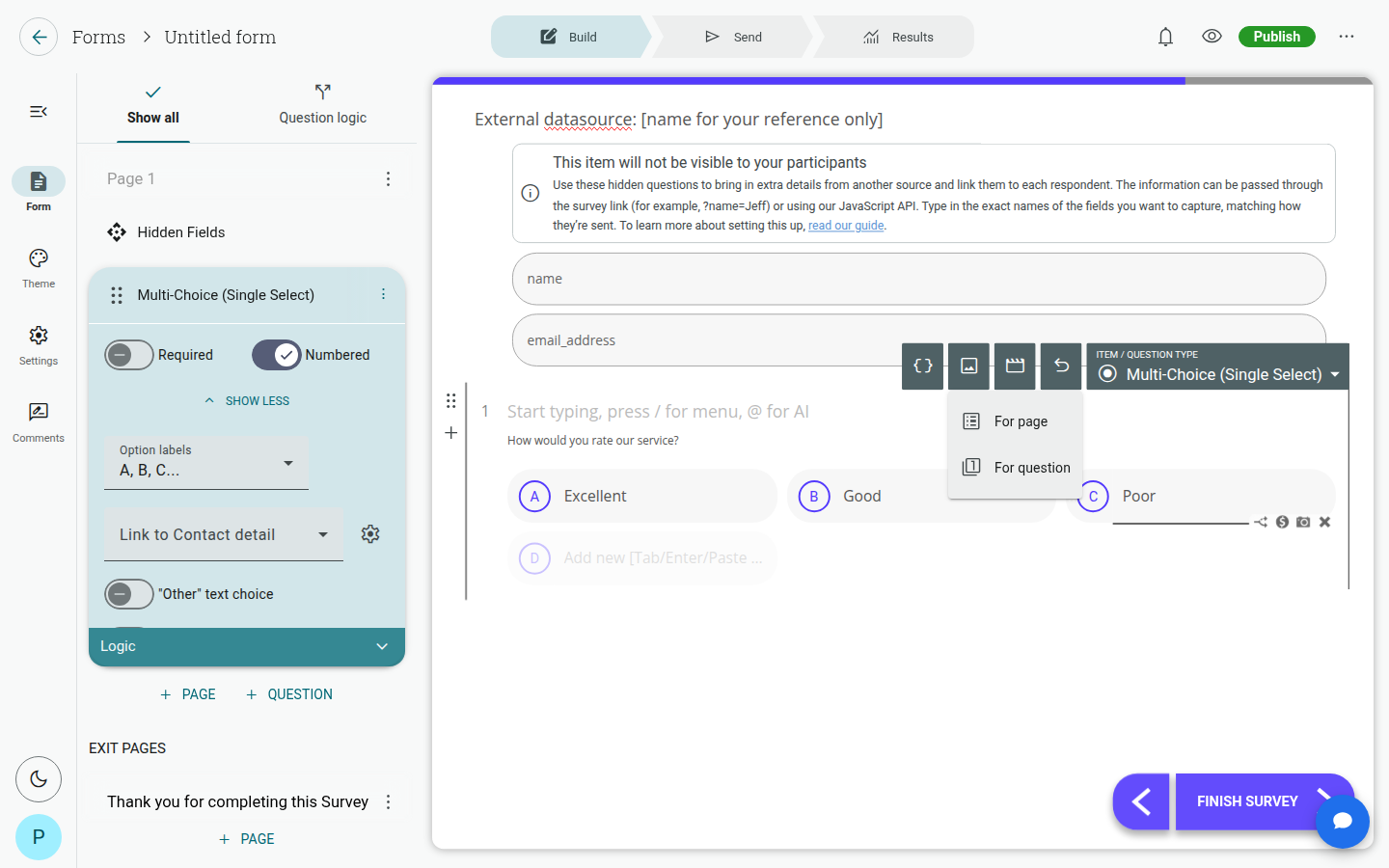Collapse the left sidebar menu icon

click(39, 112)
